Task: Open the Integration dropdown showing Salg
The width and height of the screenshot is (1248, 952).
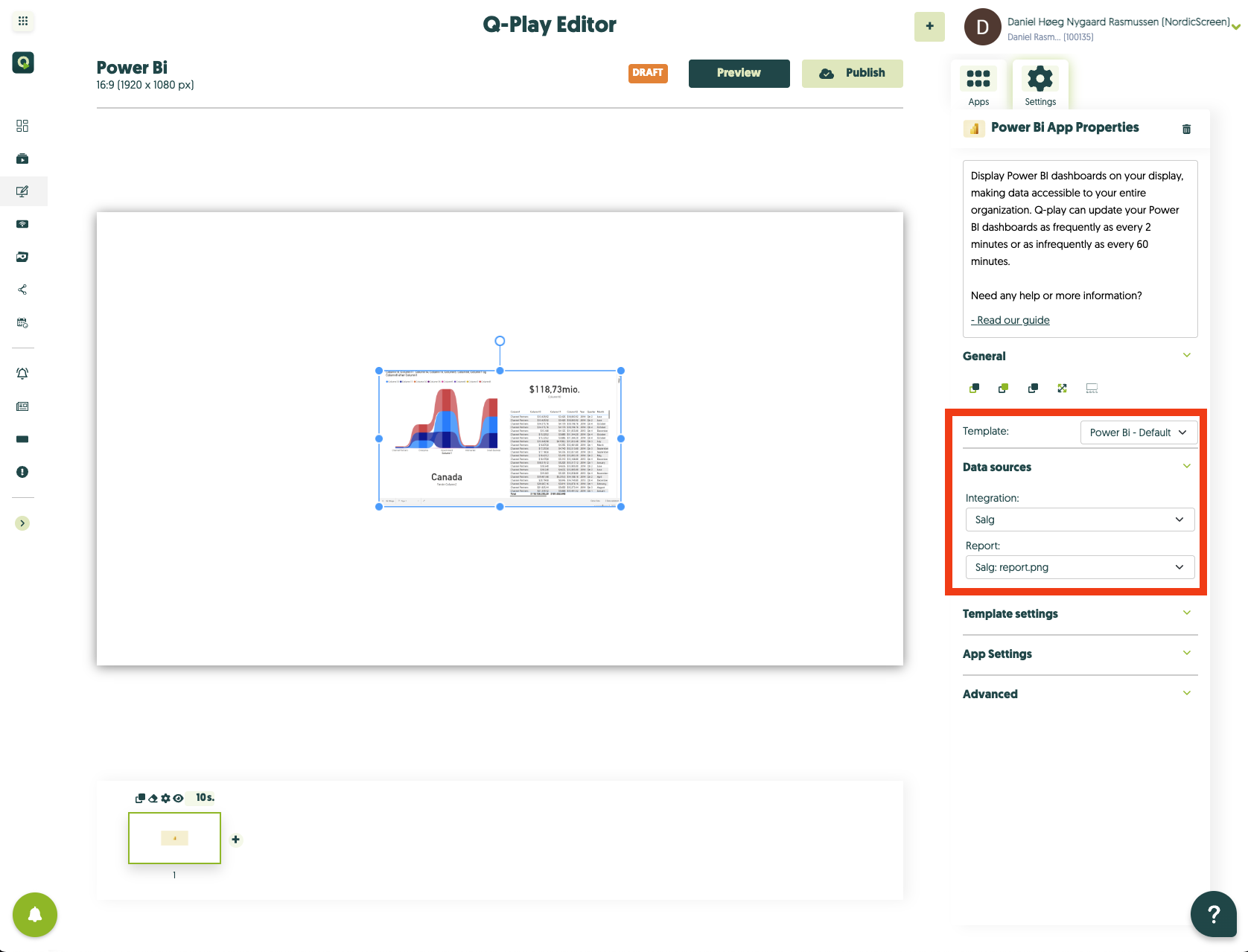Action: pyautogui.click(x=1080, y=520)
